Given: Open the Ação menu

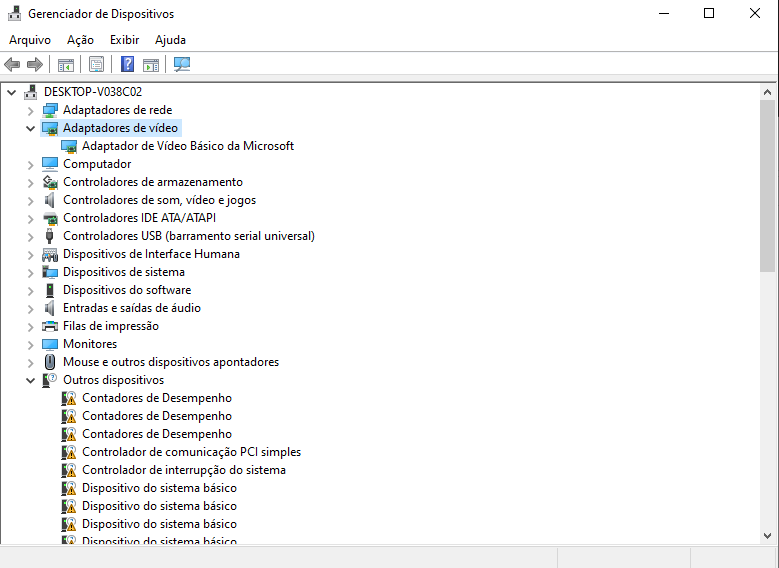Looking at the screenshot, I should pyautogui.click(x=80, y=40).
